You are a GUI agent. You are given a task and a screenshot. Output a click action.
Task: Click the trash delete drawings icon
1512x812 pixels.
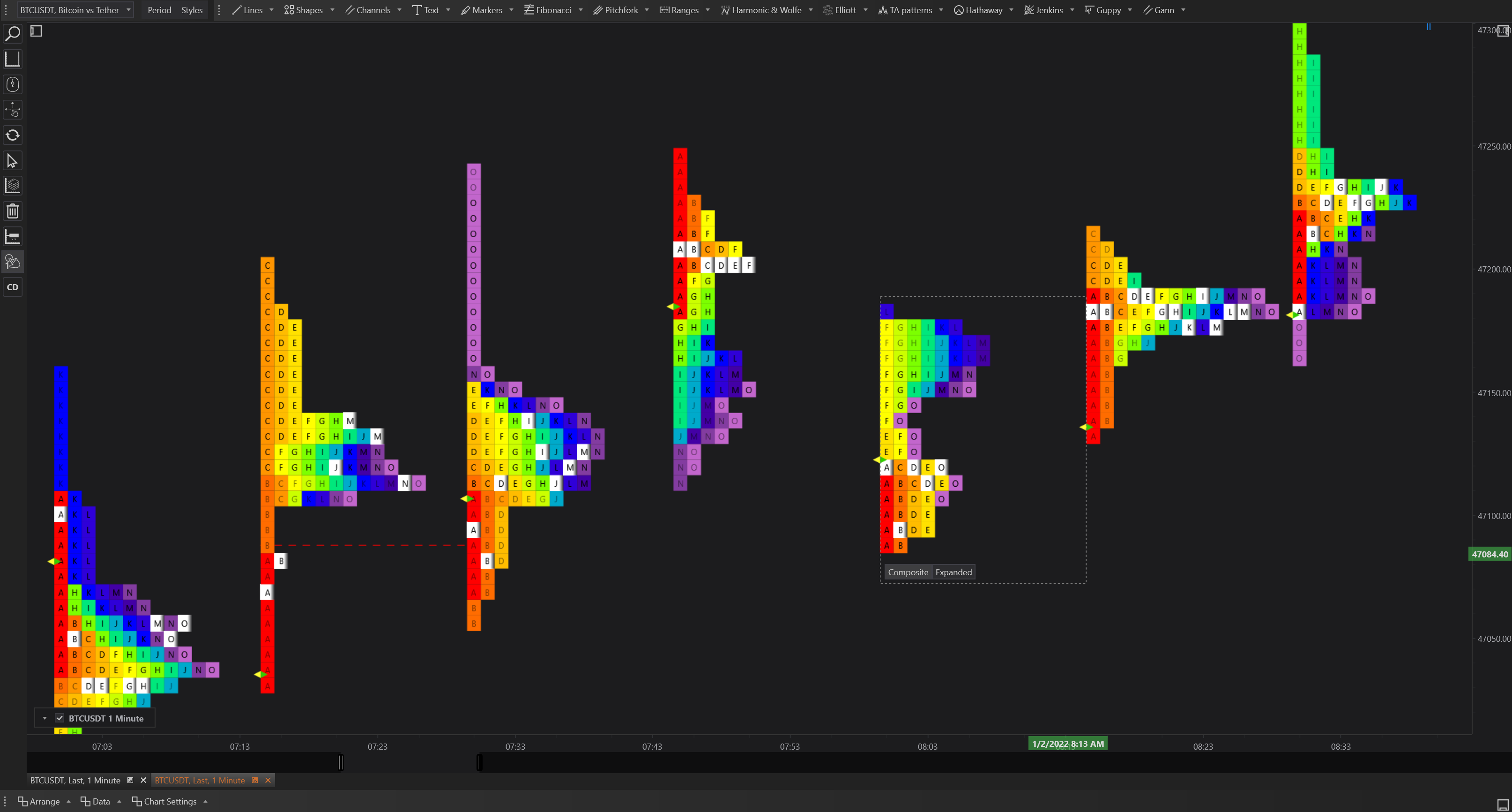(12, 211)
